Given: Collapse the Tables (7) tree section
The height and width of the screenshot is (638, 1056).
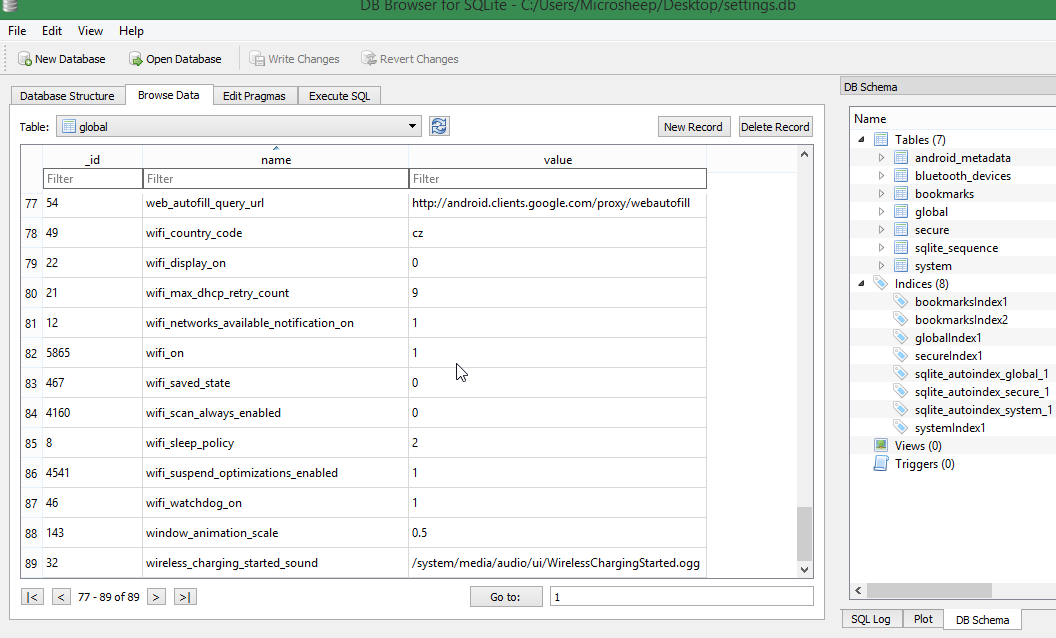Looking at the screenshot, I should (862, 140).
